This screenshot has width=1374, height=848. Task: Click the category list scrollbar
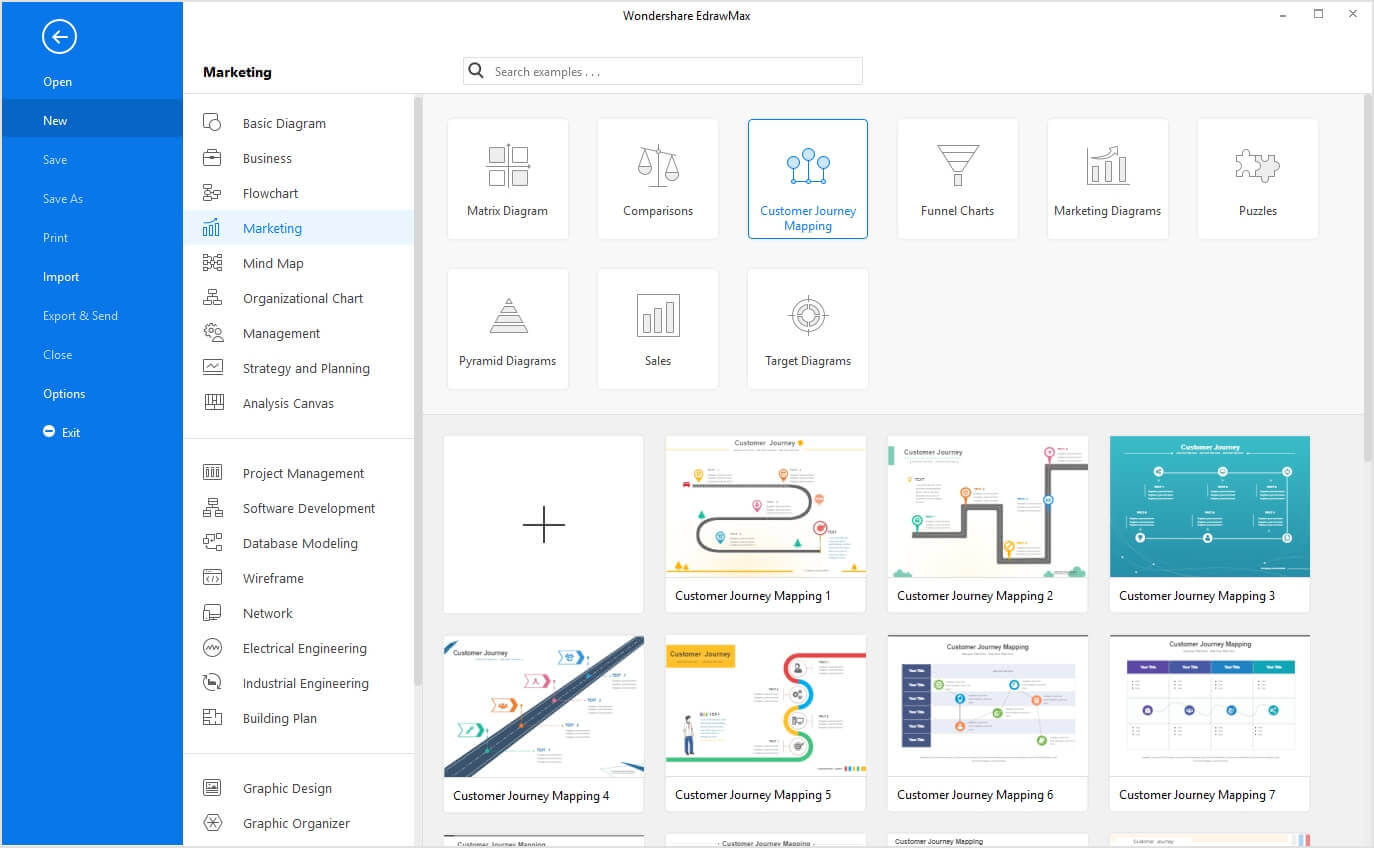pyautogui.click(x=418, y=390)
